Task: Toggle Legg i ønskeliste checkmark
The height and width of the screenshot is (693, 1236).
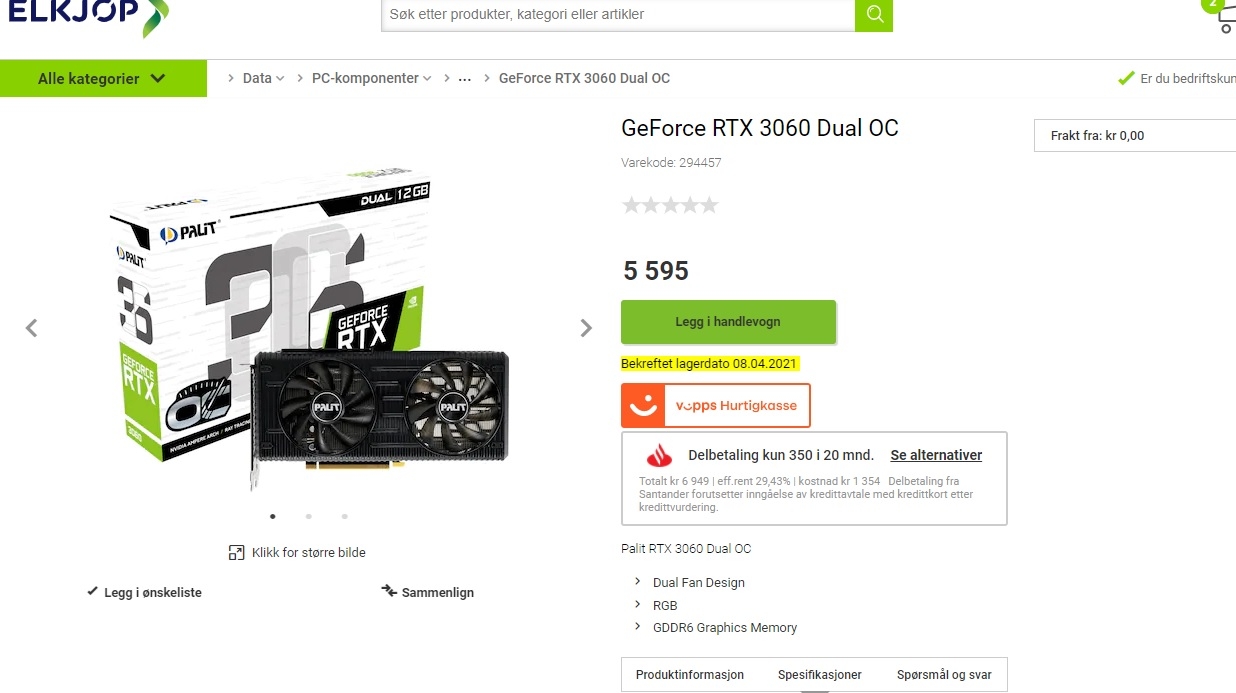Action: point(93,591)
